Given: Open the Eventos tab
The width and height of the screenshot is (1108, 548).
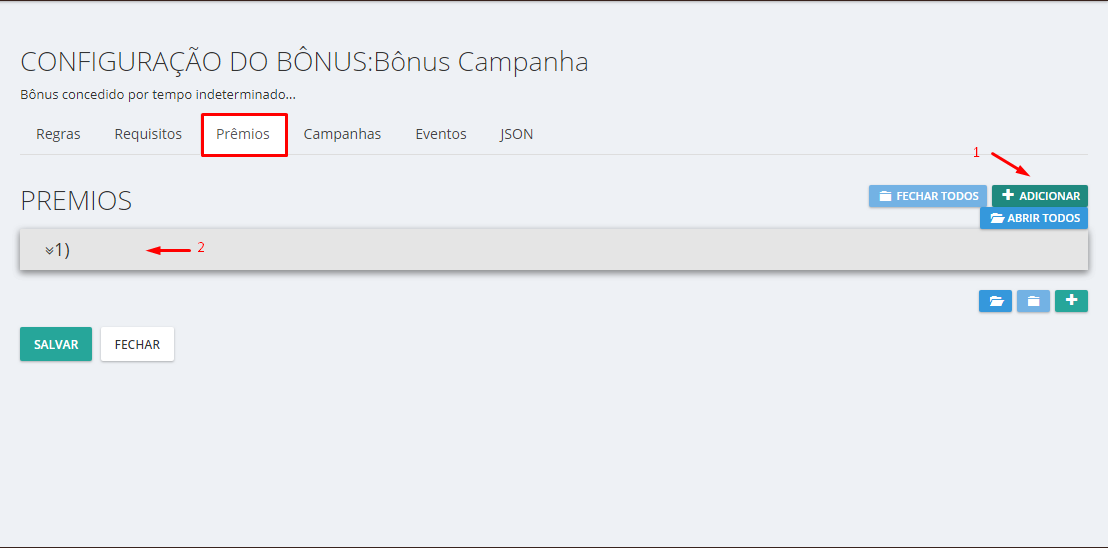Looking at the screenshot, I should pos(441,134).
